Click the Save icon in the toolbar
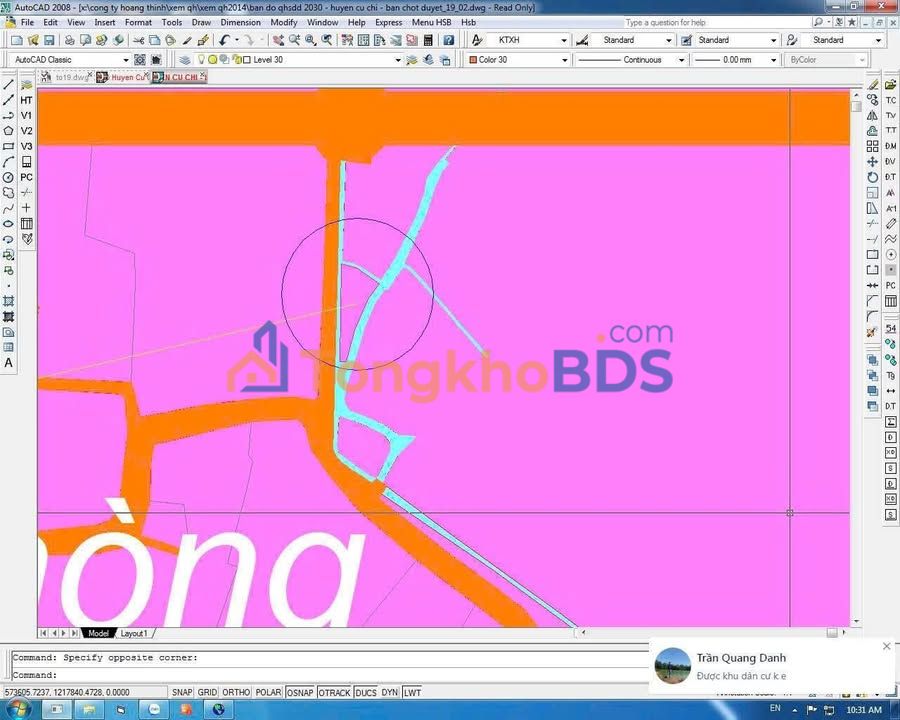This screenshot has height=720, width=900. [x=48, y=40]
